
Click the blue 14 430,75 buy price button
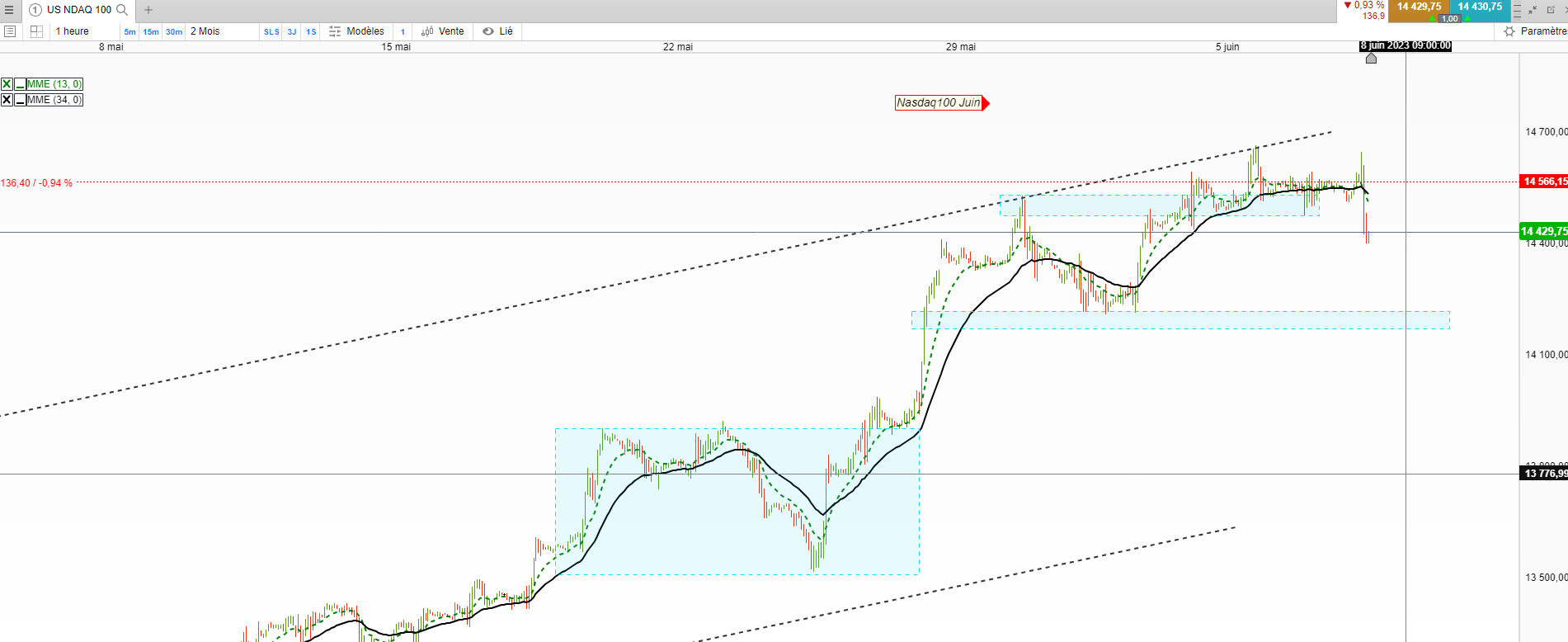tap(1480, 7)
